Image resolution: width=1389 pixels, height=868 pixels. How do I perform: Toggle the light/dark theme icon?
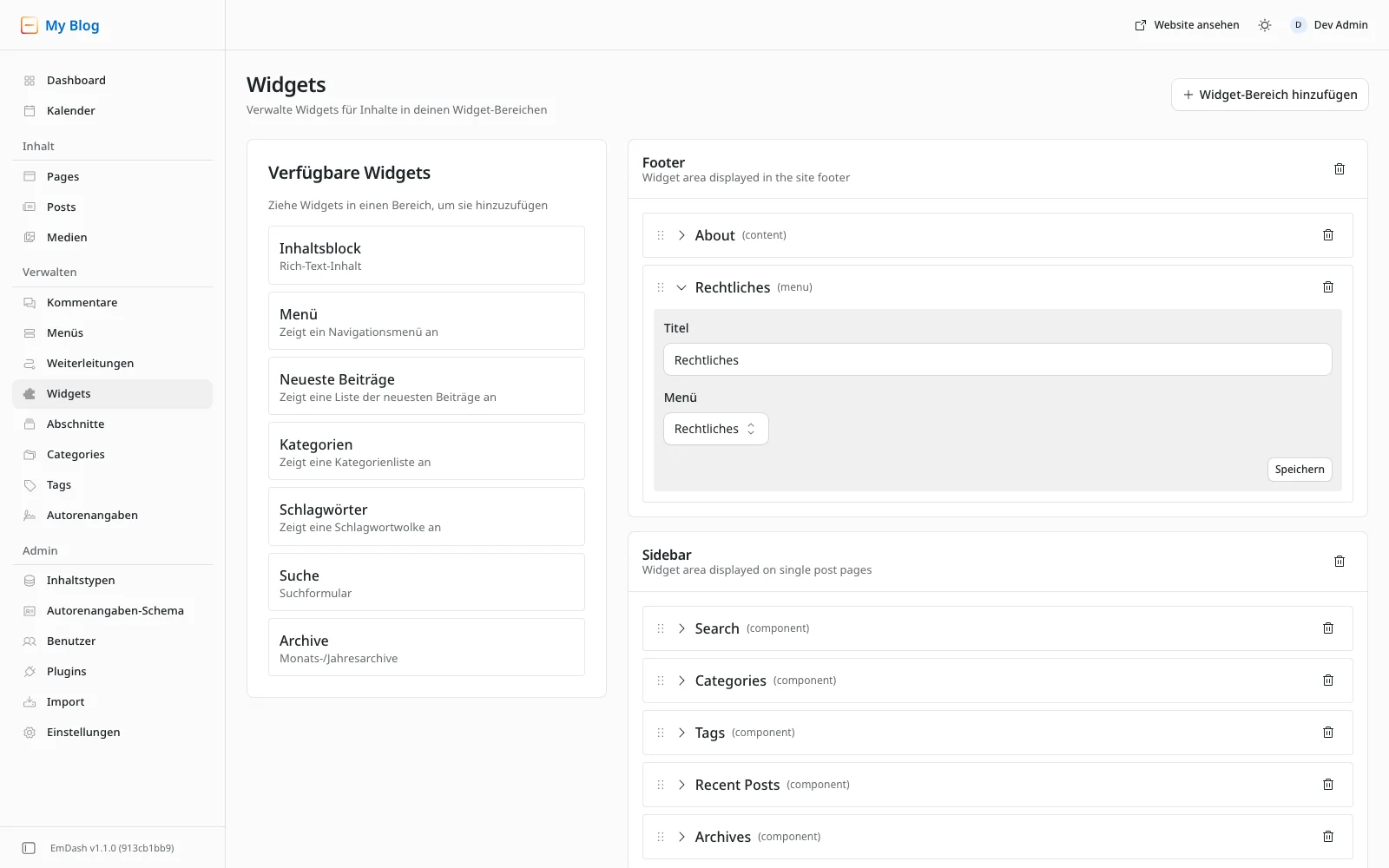tap(1265, 25)
